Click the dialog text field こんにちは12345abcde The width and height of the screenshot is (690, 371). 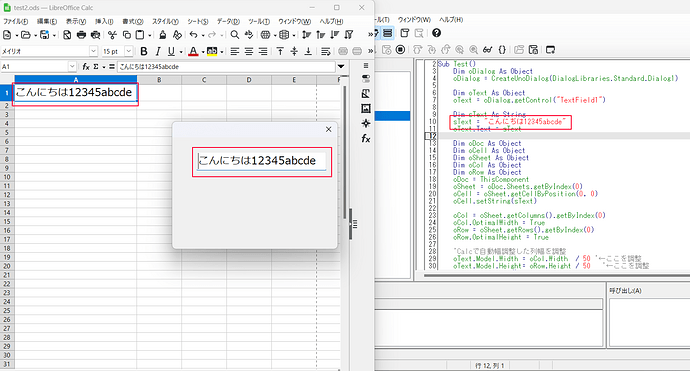click(261, 161)
